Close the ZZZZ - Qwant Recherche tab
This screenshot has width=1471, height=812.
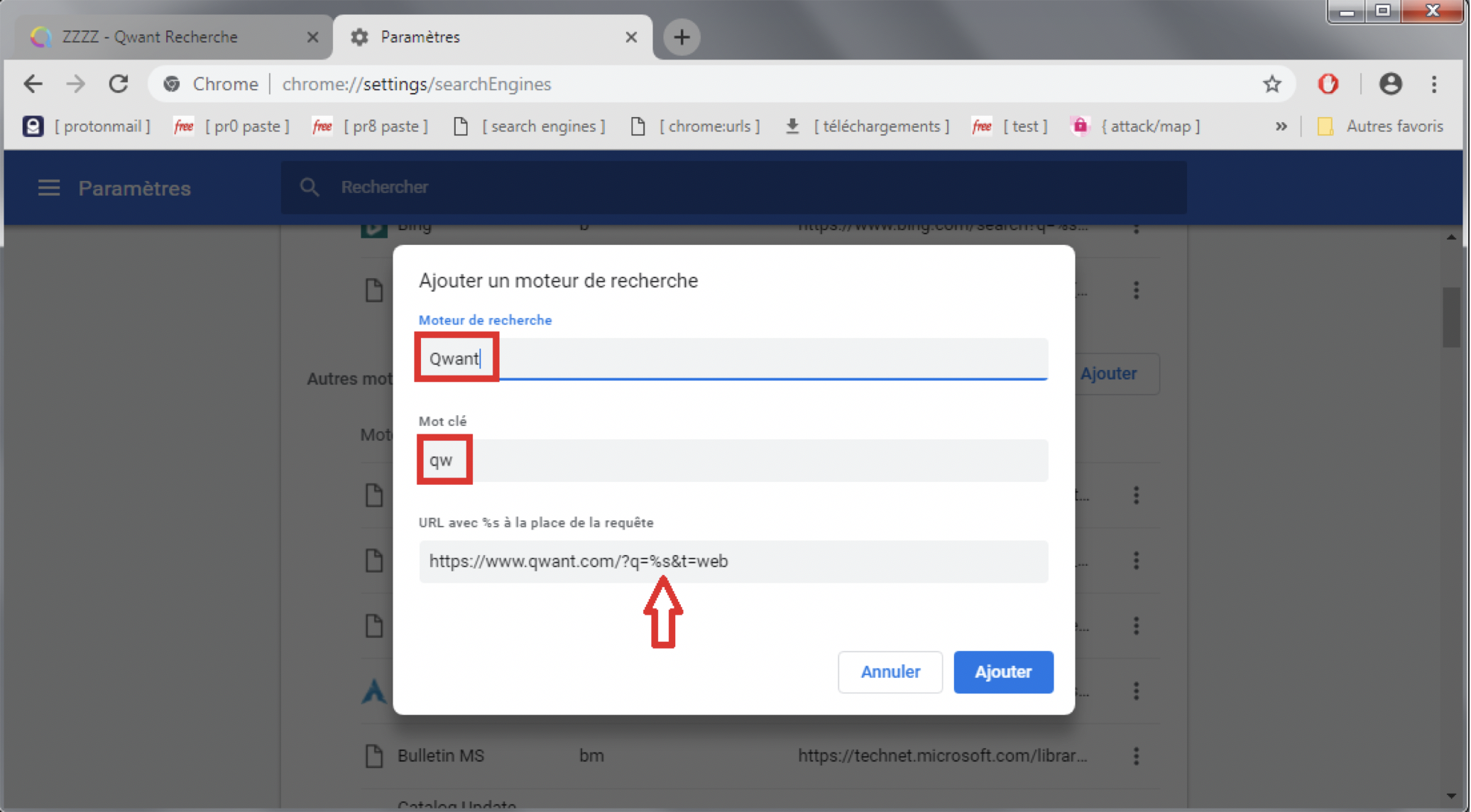click(x=312, y=37)
